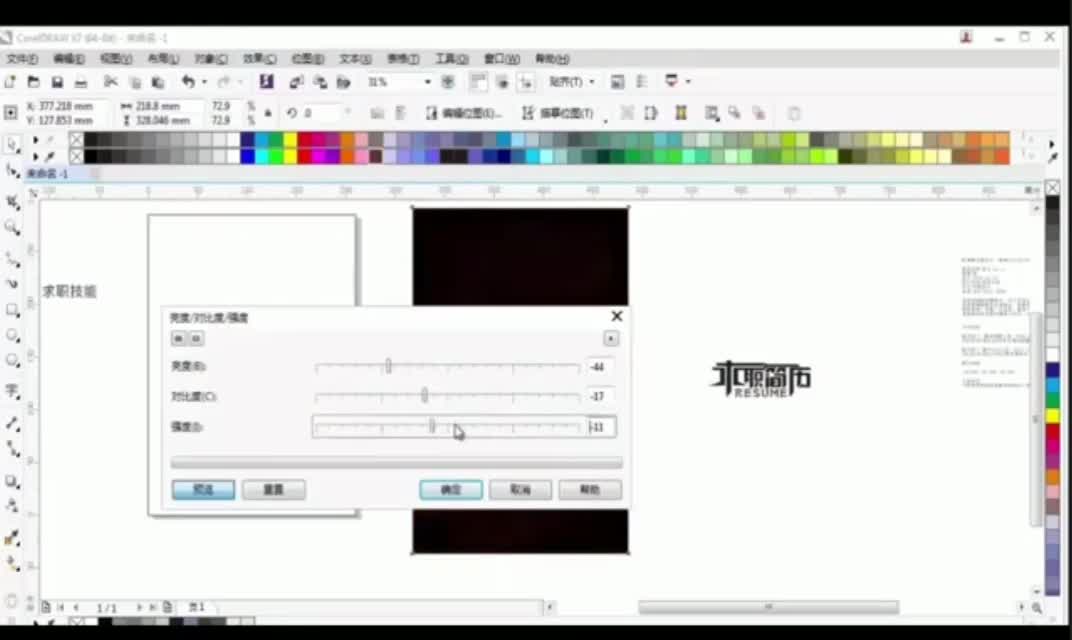The image size is (1072, 640).
Task: Expand the dialog options arrow at top right
Action: click(x=610, y=338)
